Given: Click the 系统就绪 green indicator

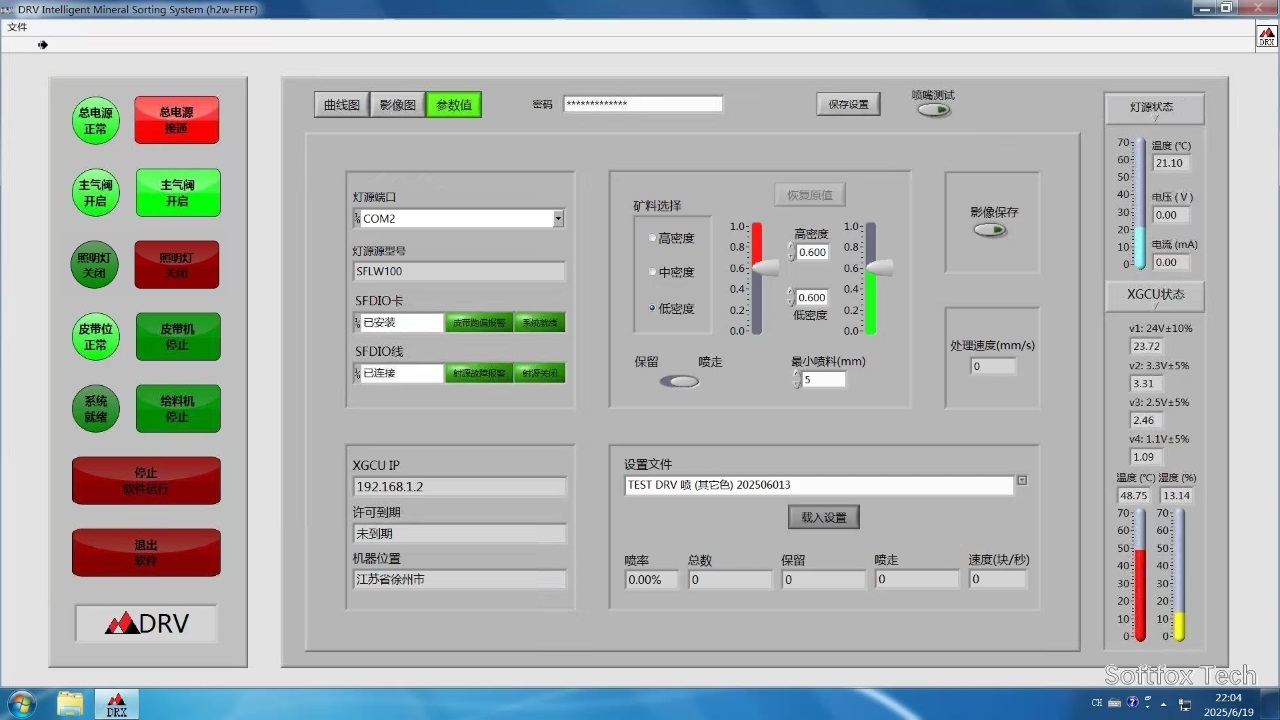Looking at the screenshot, I should point(95,408).
